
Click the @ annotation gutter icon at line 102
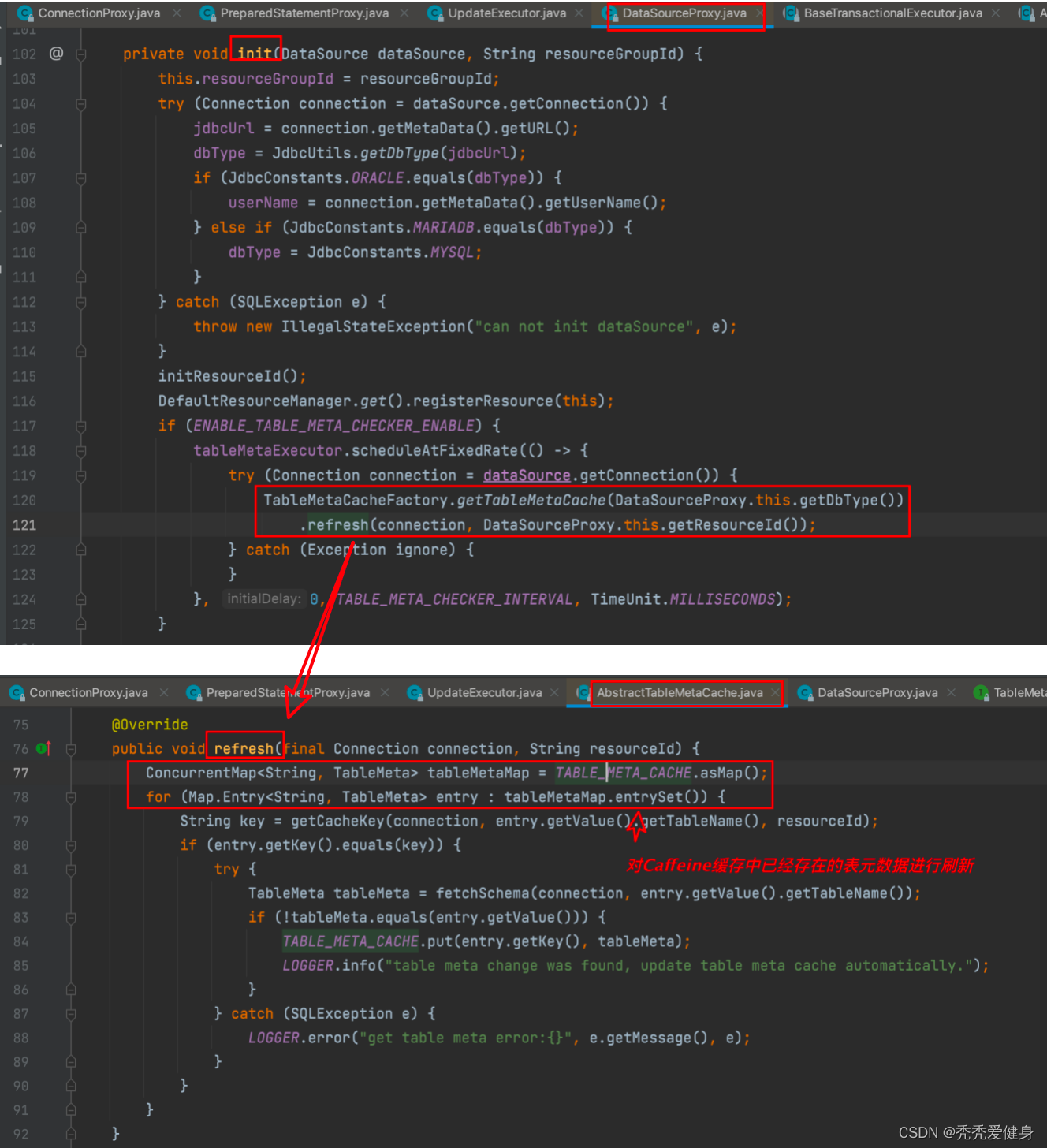click(x=56, y=54)
